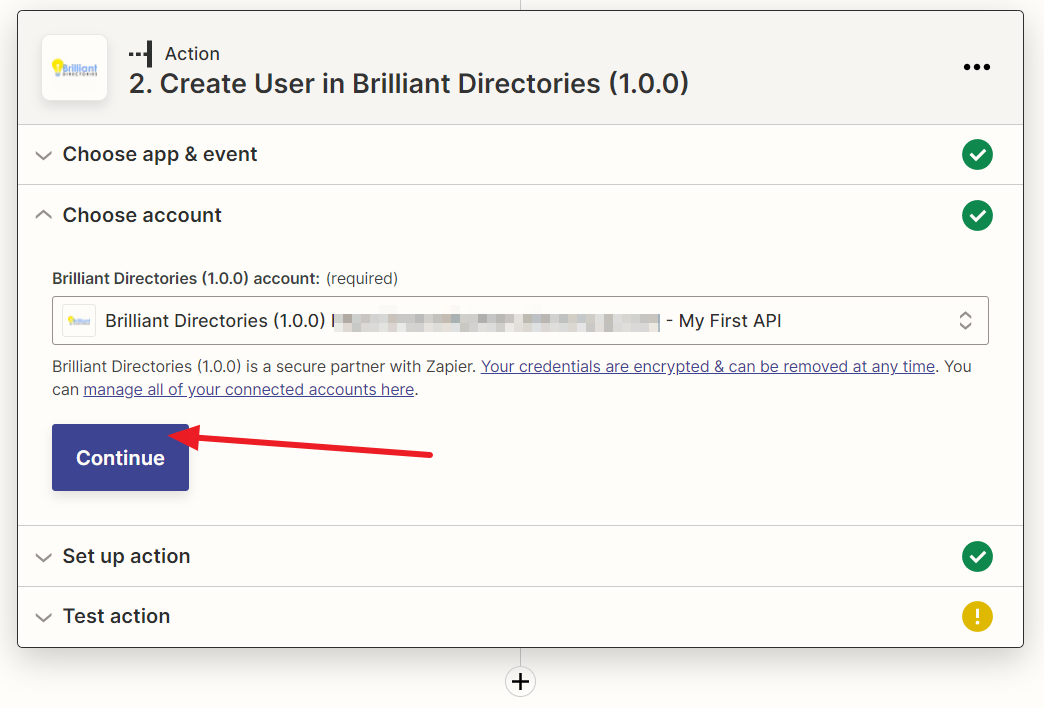Viewport: 1044px width, 708px height.
Task: Click the Choose app & event heading
Action: tap(160, 155)
